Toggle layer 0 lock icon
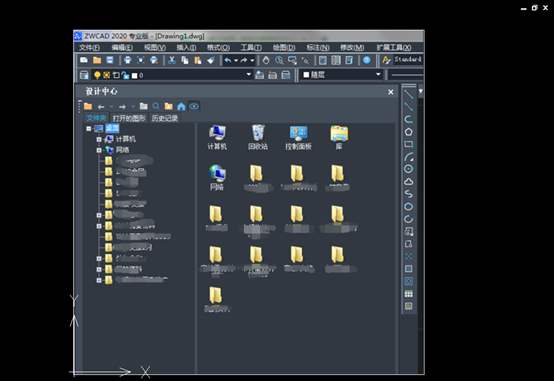 point(125,75)
